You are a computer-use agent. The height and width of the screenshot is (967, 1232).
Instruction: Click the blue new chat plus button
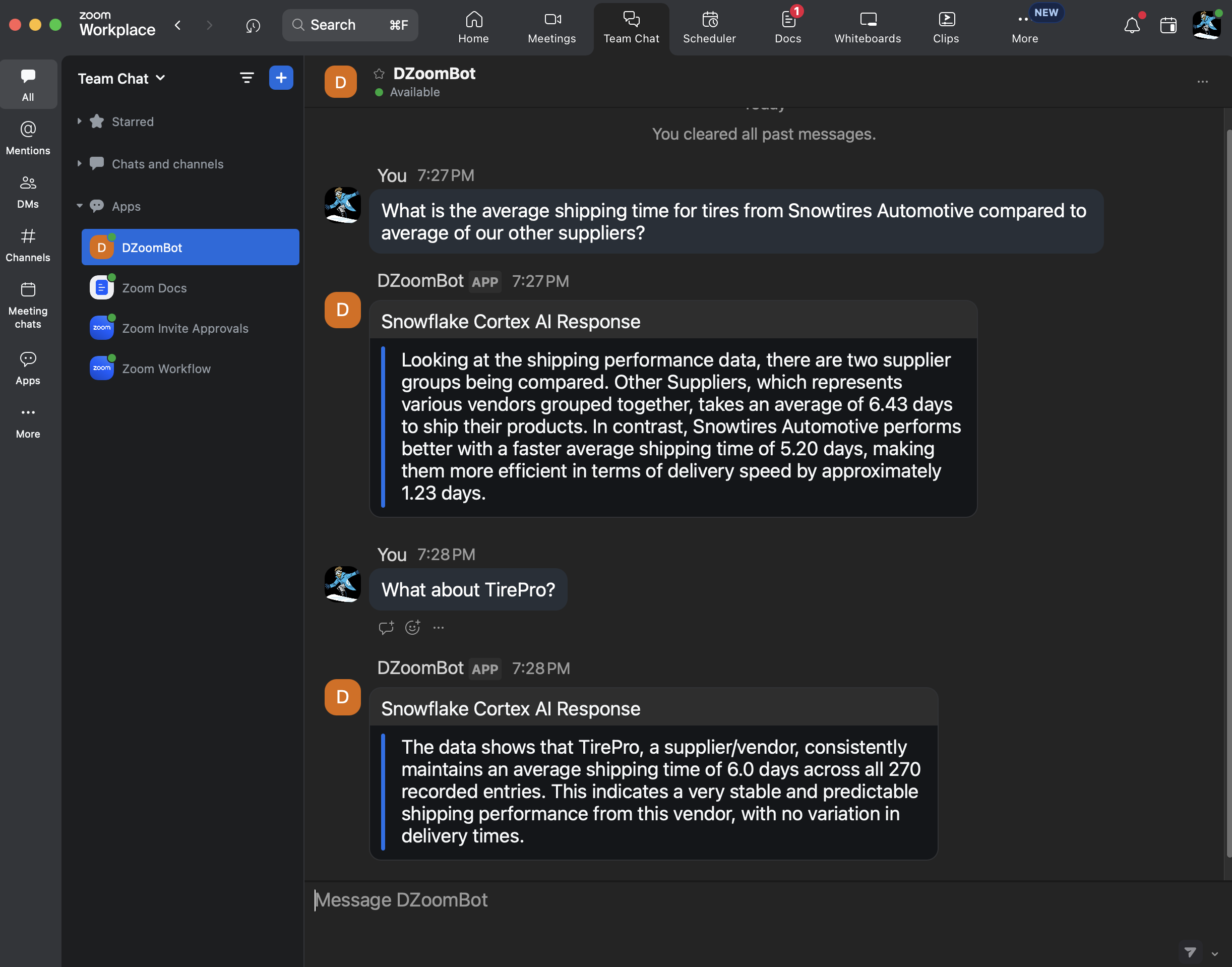(281, 78)
